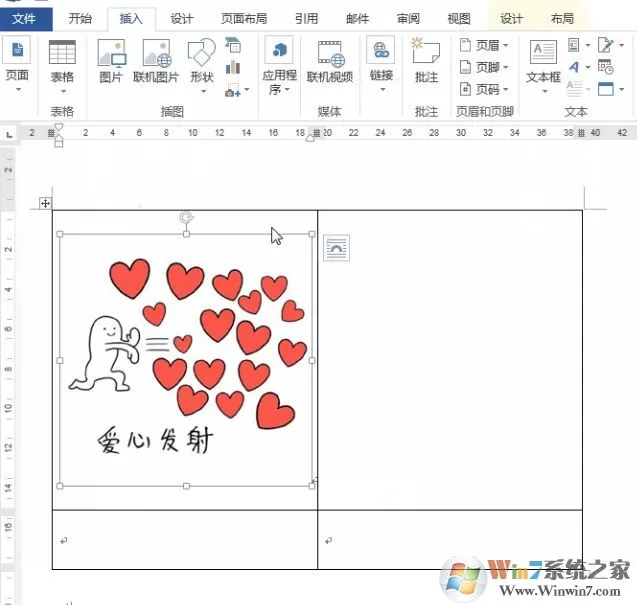Toggle the ruler tab selector L button
The height and width of the screenshot is (605, 637).
(9, 134)
